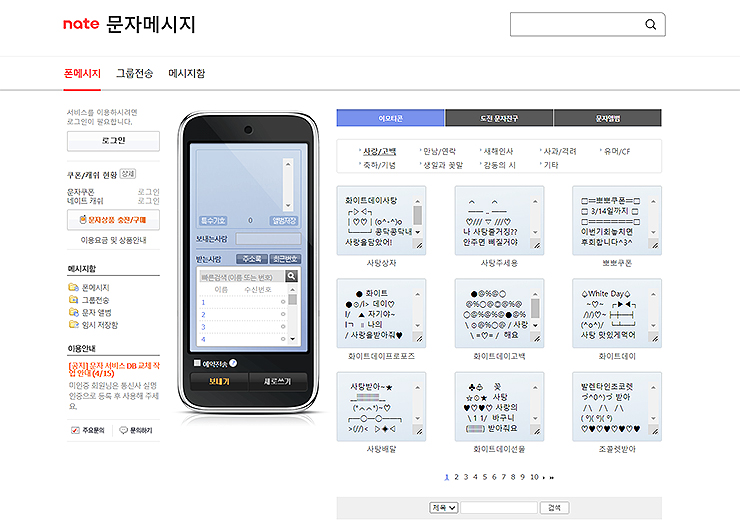Click the up arrow in the phone message area
Image resolution: width=740 pixels, height=527 pixels.
[x=288, y=164]
